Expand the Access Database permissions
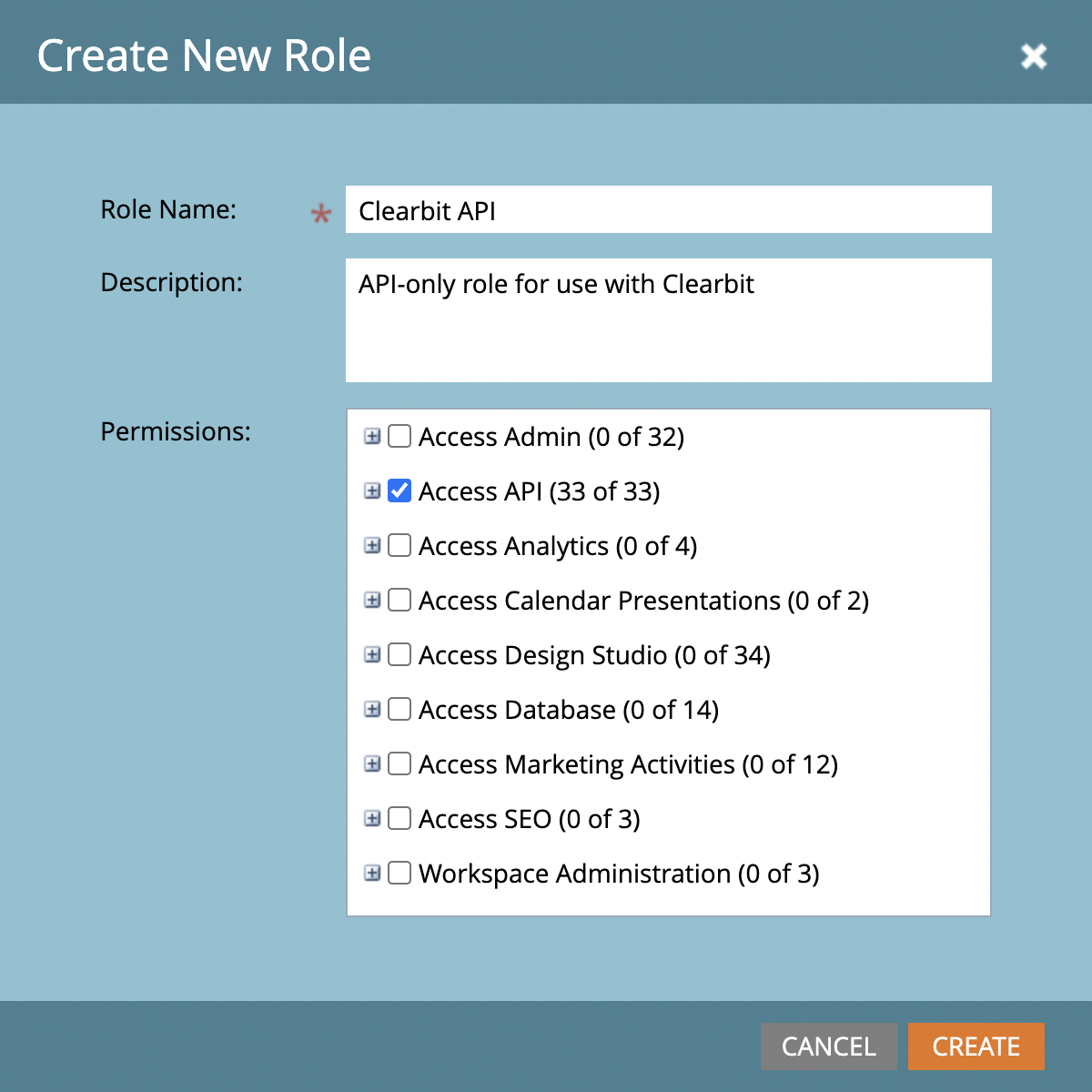Screen dimensions: 1092x1092 pos(372,709)
